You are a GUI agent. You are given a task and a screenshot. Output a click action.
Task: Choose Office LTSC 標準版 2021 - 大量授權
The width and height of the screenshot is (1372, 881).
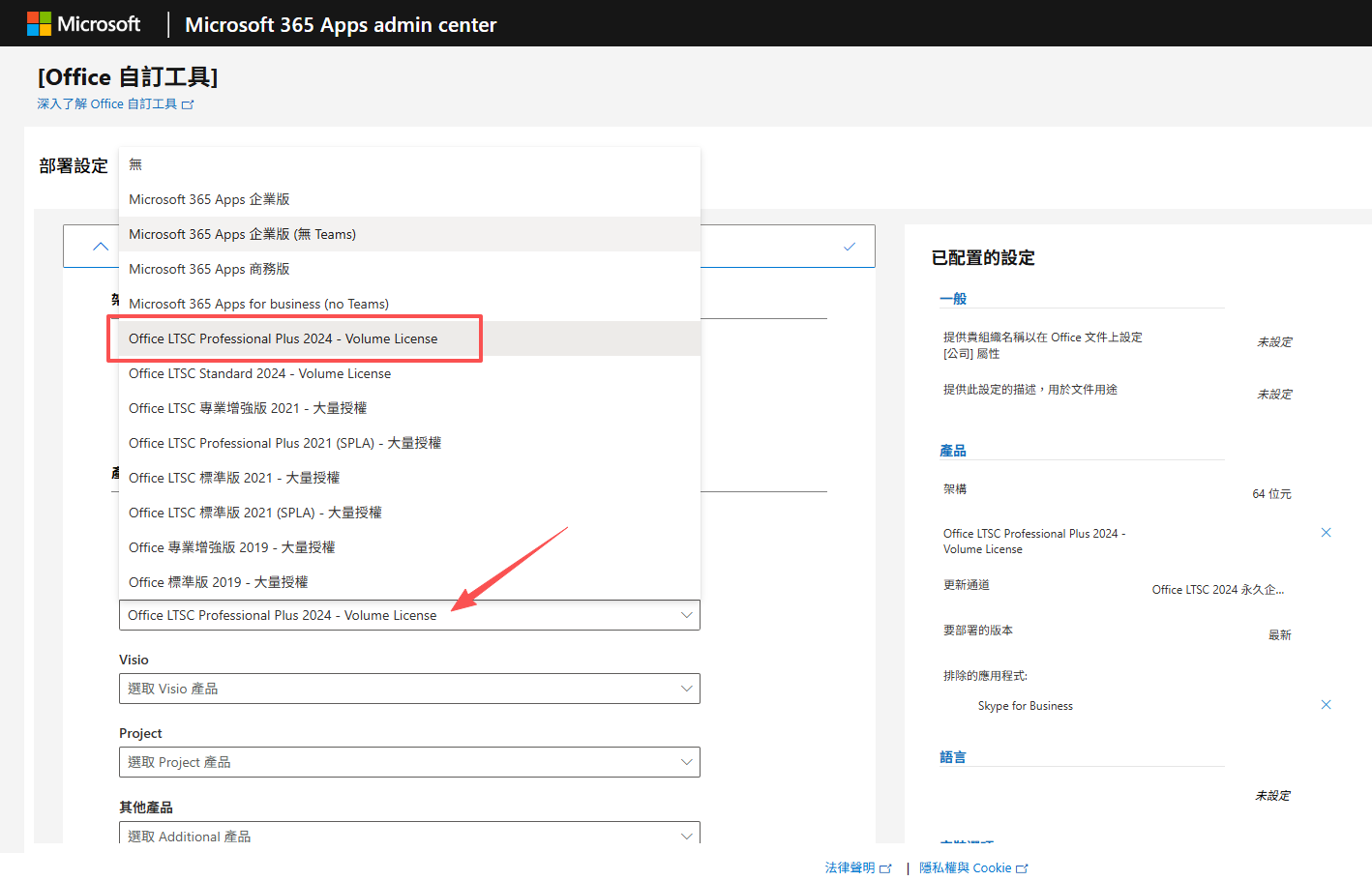pyautogui.click(x=409, y=478)
